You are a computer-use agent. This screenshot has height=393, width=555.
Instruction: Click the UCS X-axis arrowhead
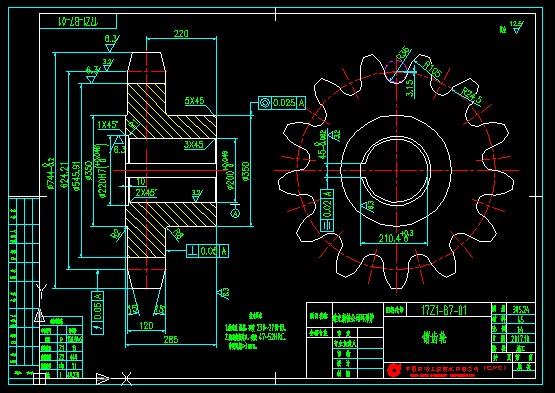pos(102,379)
